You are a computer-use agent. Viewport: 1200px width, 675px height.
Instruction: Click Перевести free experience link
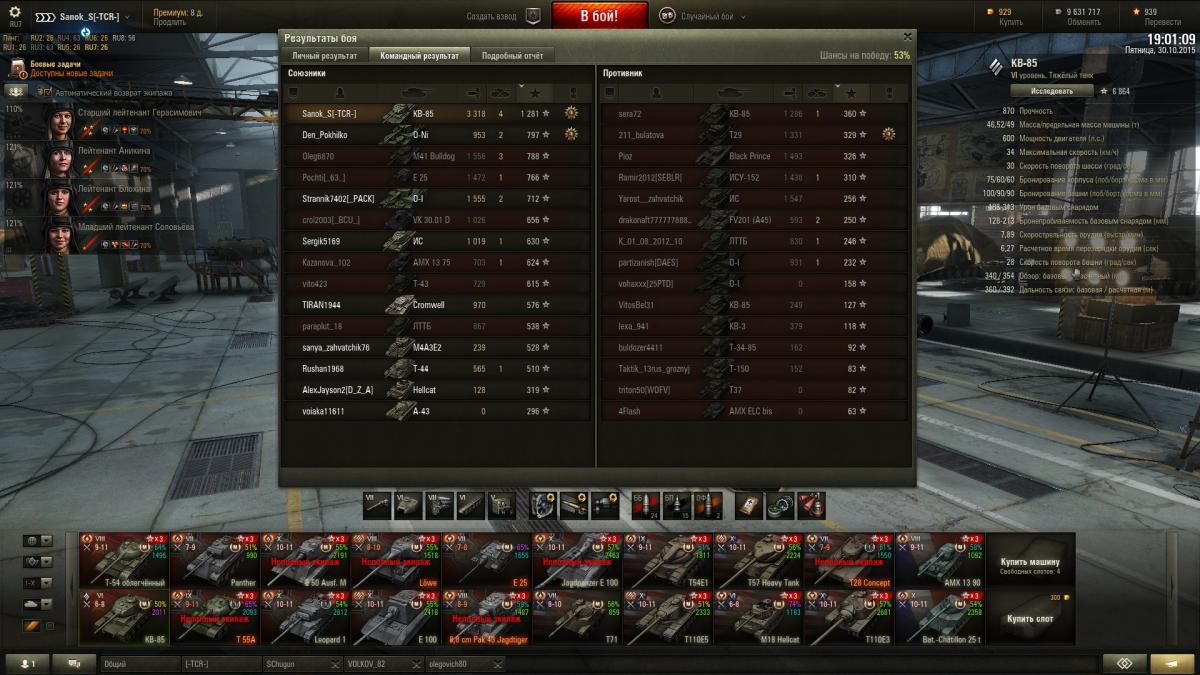1161,22
